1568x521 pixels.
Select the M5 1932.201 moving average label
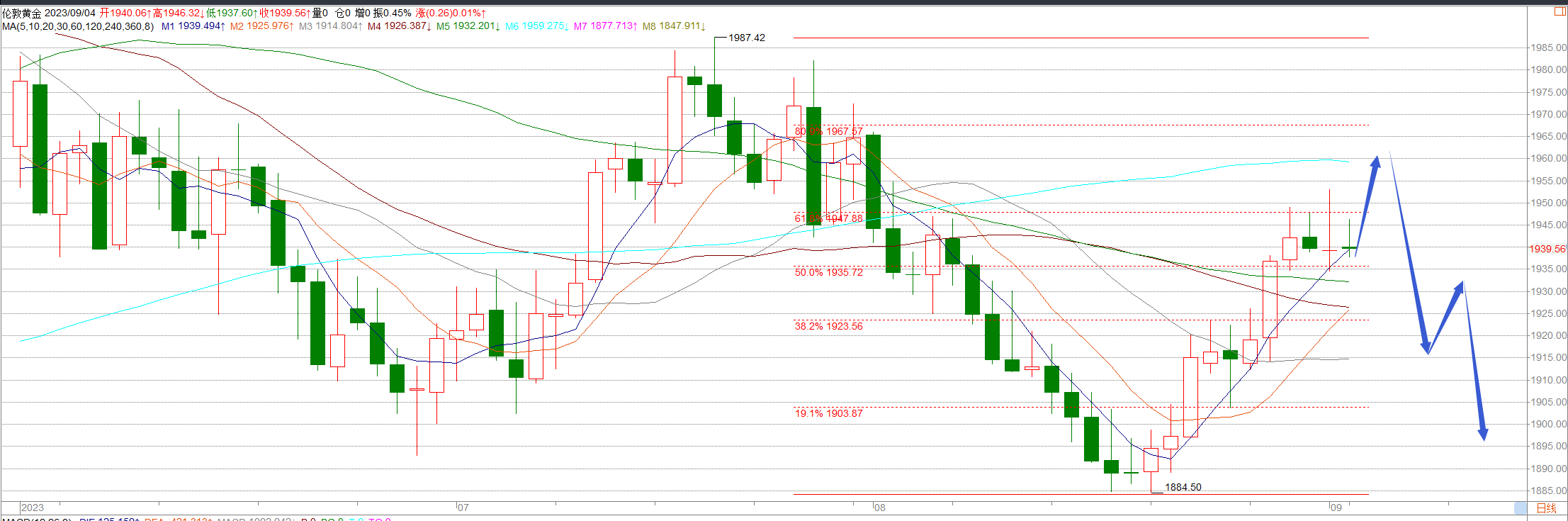(x=468, y=26)
